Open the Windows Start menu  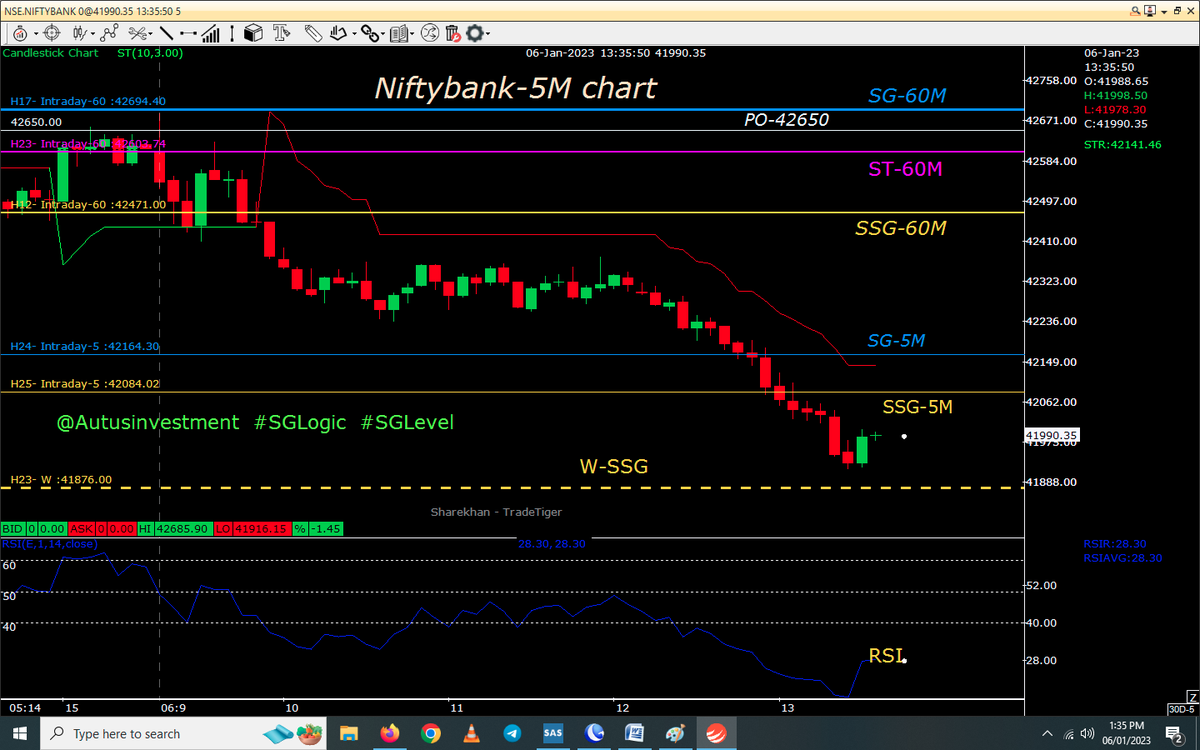coord(19,732)
